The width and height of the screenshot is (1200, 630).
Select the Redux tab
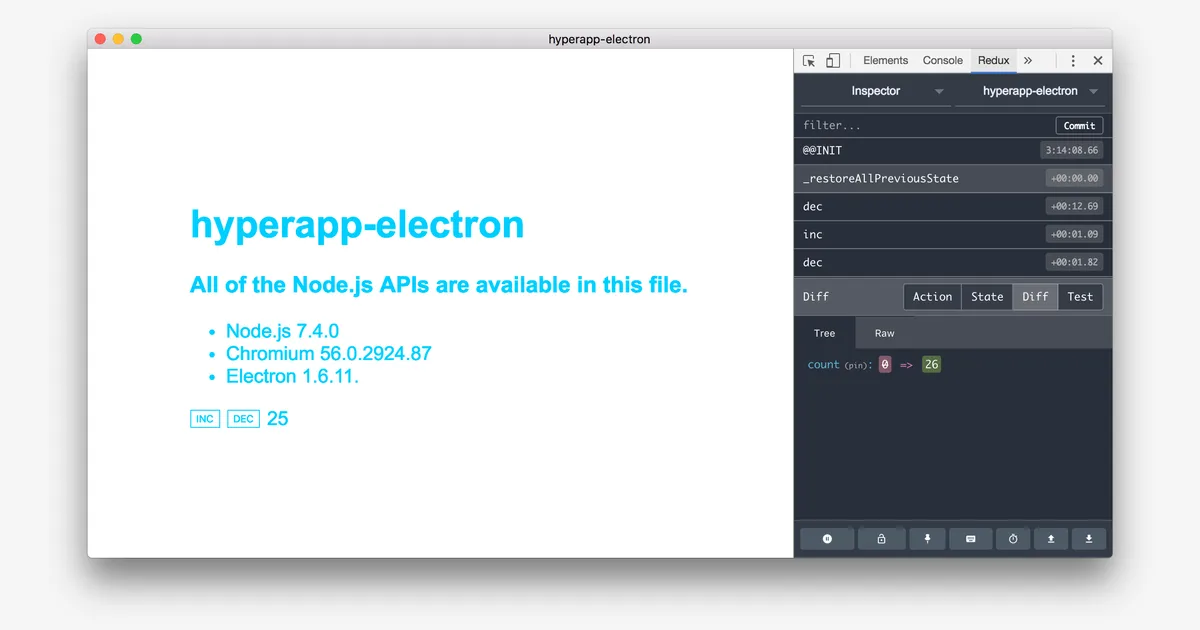coord(994,61)
